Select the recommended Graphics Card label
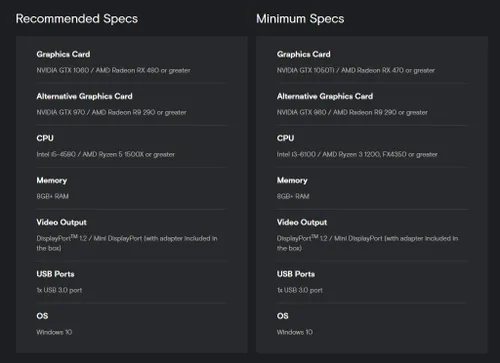This screenshot has width=500, height=363. click(63, 54)
